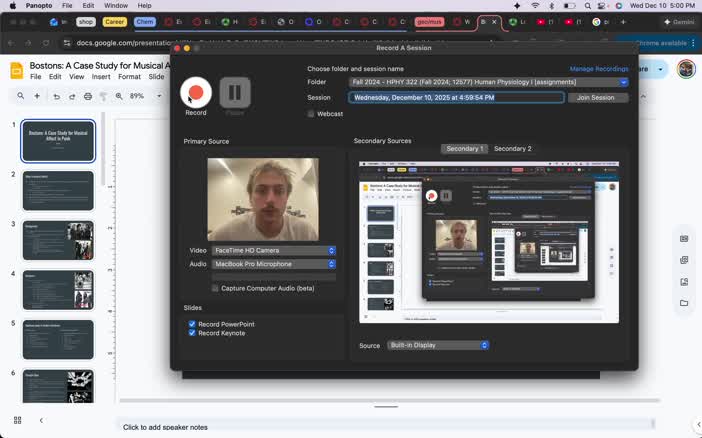Click the print icon in Slides toolbar
This screenshot has height=438, width=702.
coord(88,96)
